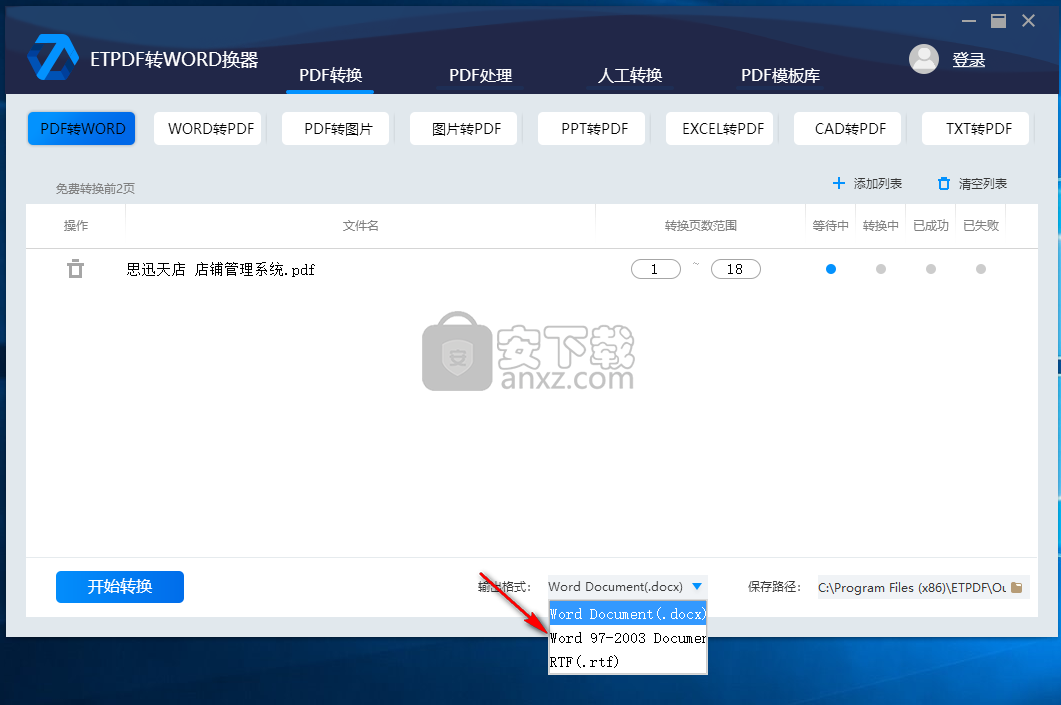Click the 等待中 status dot
Image resolution: width=1061 pixels, height=705 pixels.
coord(831,269)
